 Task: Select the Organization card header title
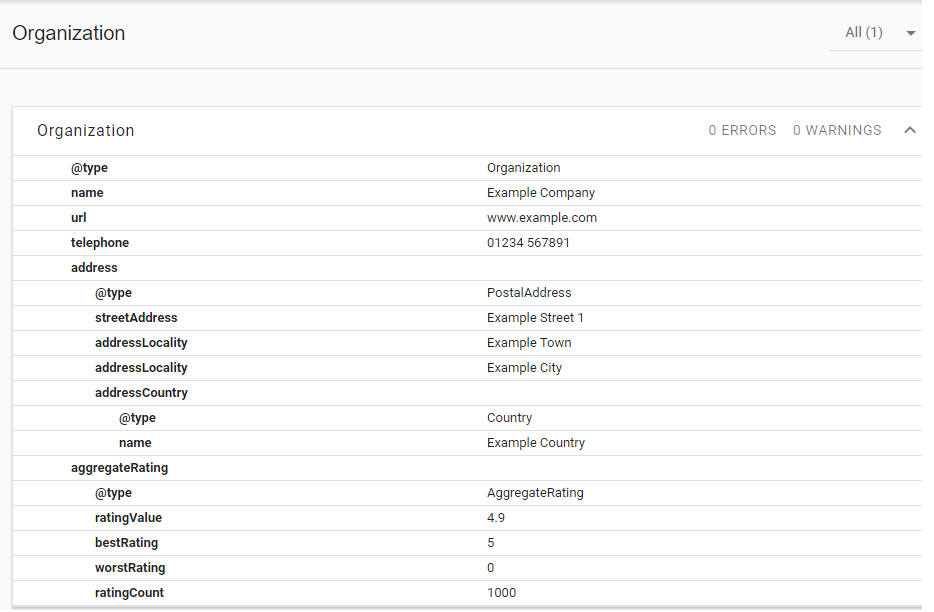click(86, 131)
